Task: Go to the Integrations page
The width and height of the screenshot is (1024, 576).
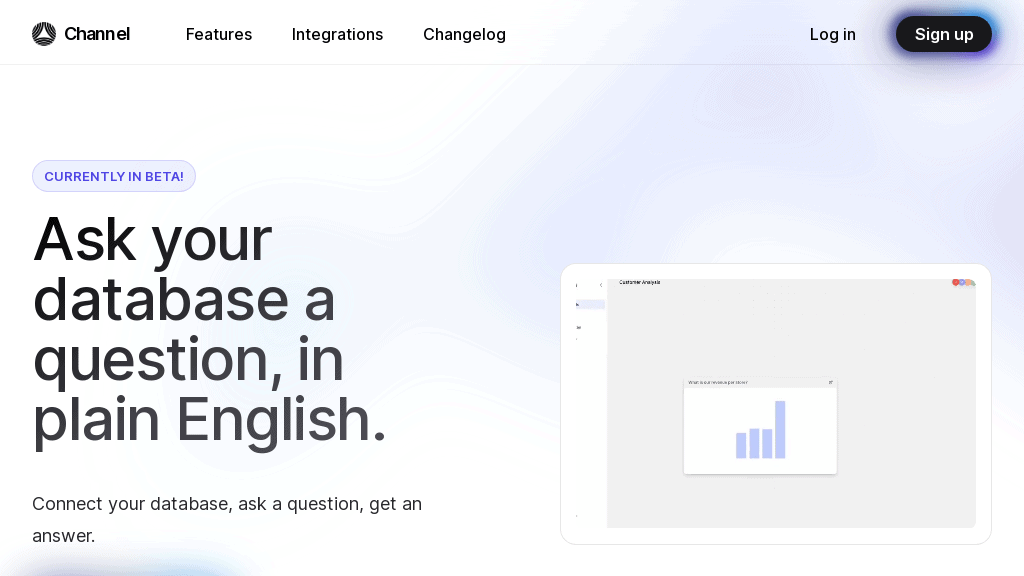Action: tap(337, 34)
